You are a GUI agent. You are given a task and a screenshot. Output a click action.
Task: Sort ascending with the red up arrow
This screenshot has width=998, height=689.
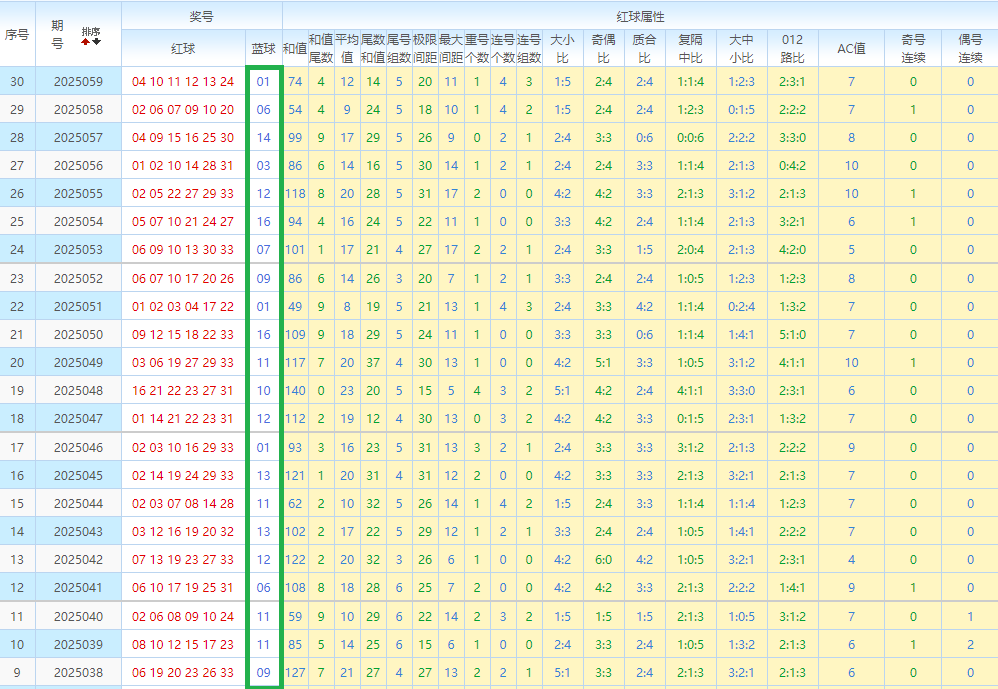(x=85, y=42)
